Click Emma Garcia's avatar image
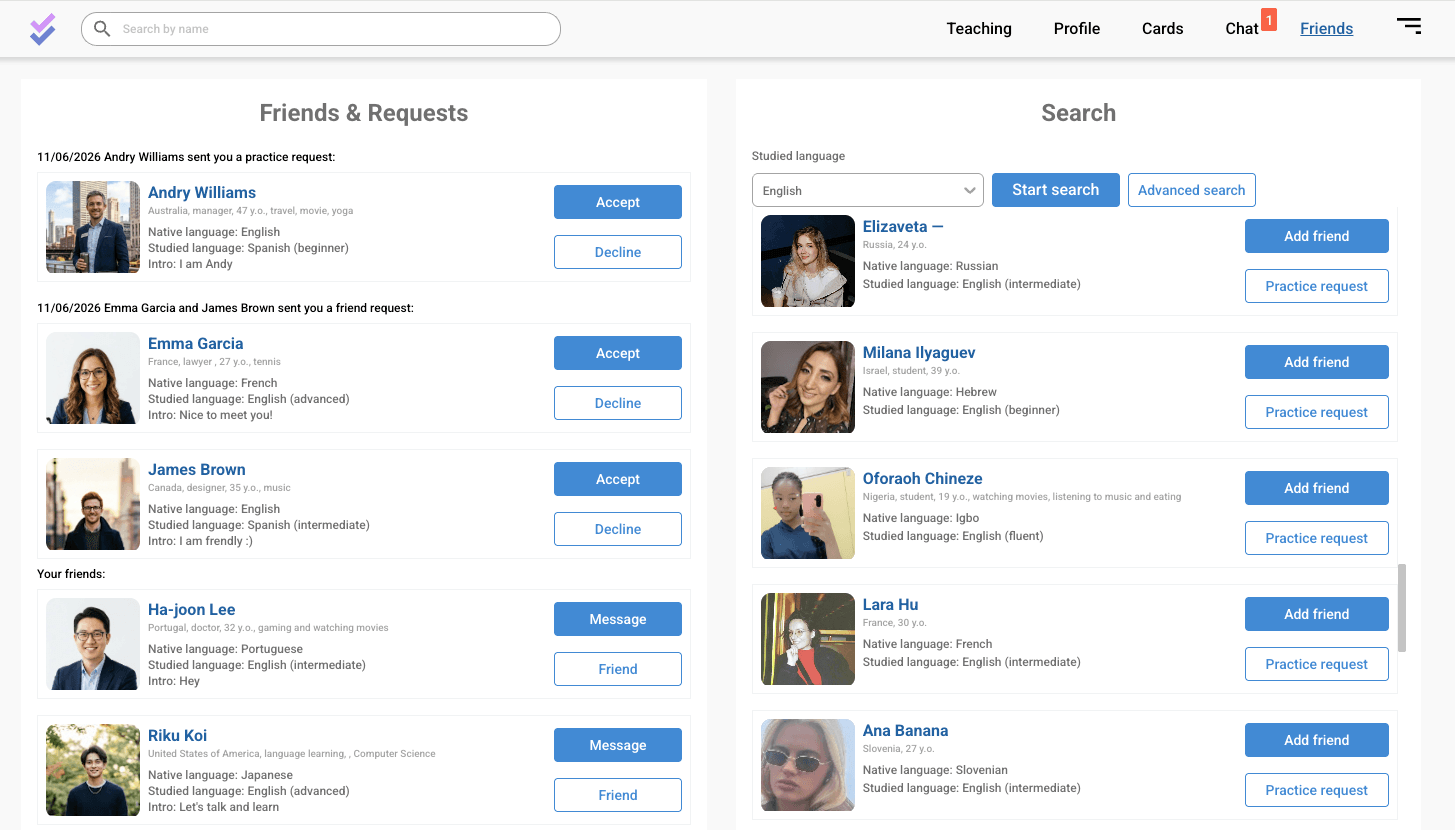Viewport: 1455px width, 830px height. pos(93,378)
